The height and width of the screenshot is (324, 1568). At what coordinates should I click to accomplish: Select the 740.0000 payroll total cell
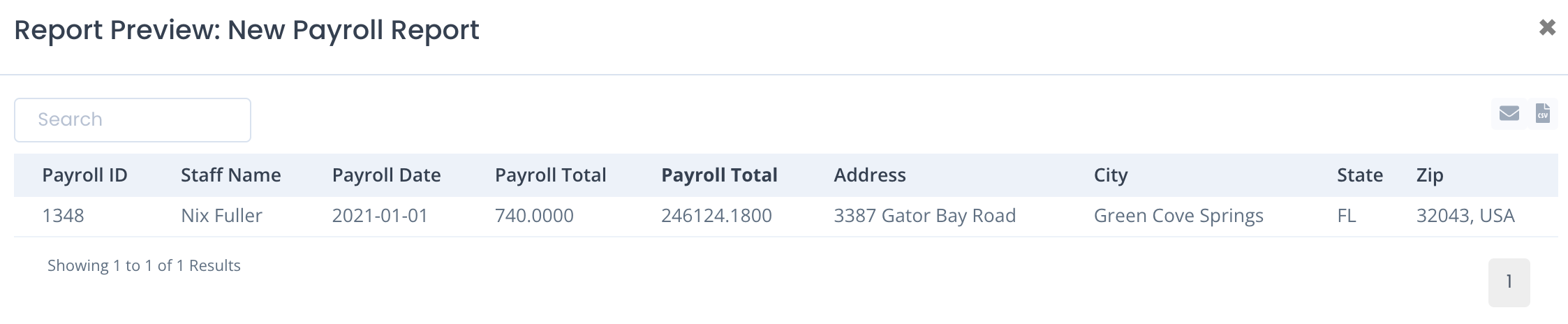(534, 216)
